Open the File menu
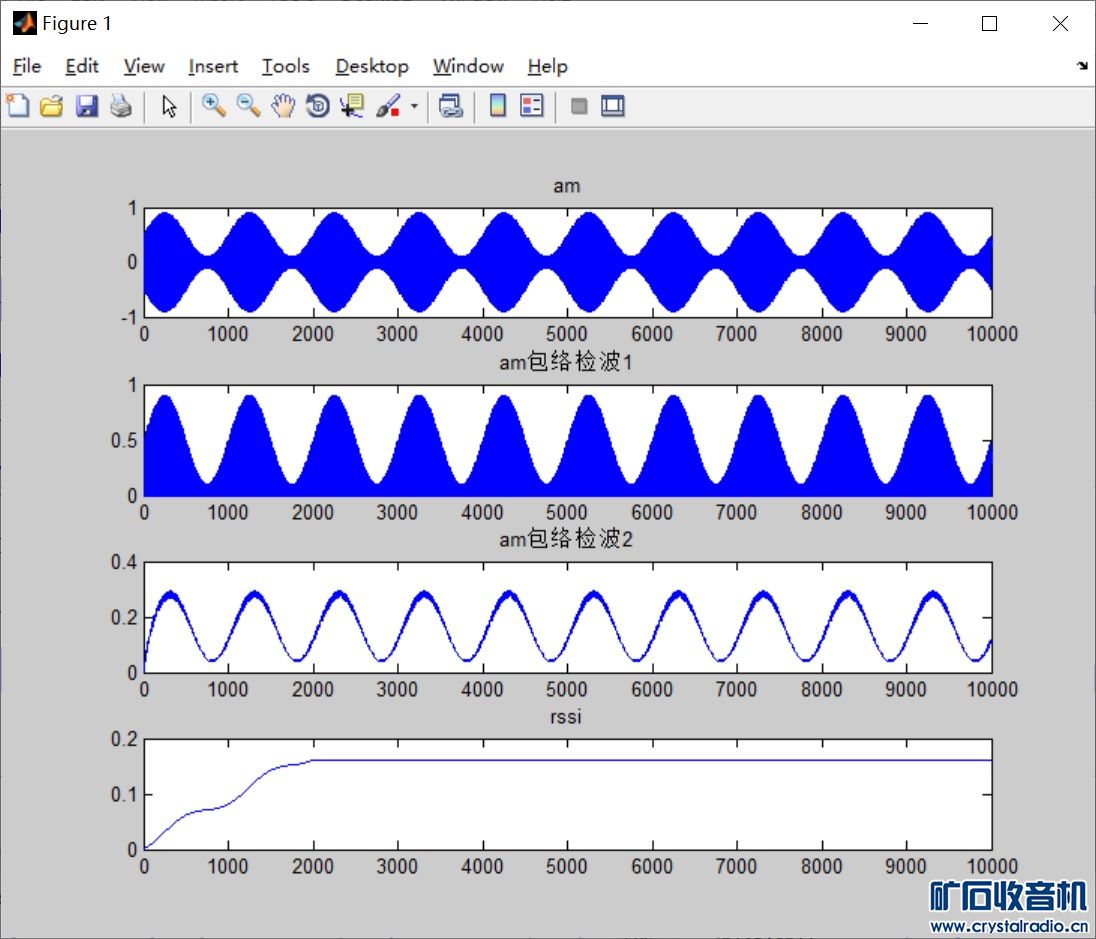Viewport: 1096px width, 939px height. click(27, 66)
